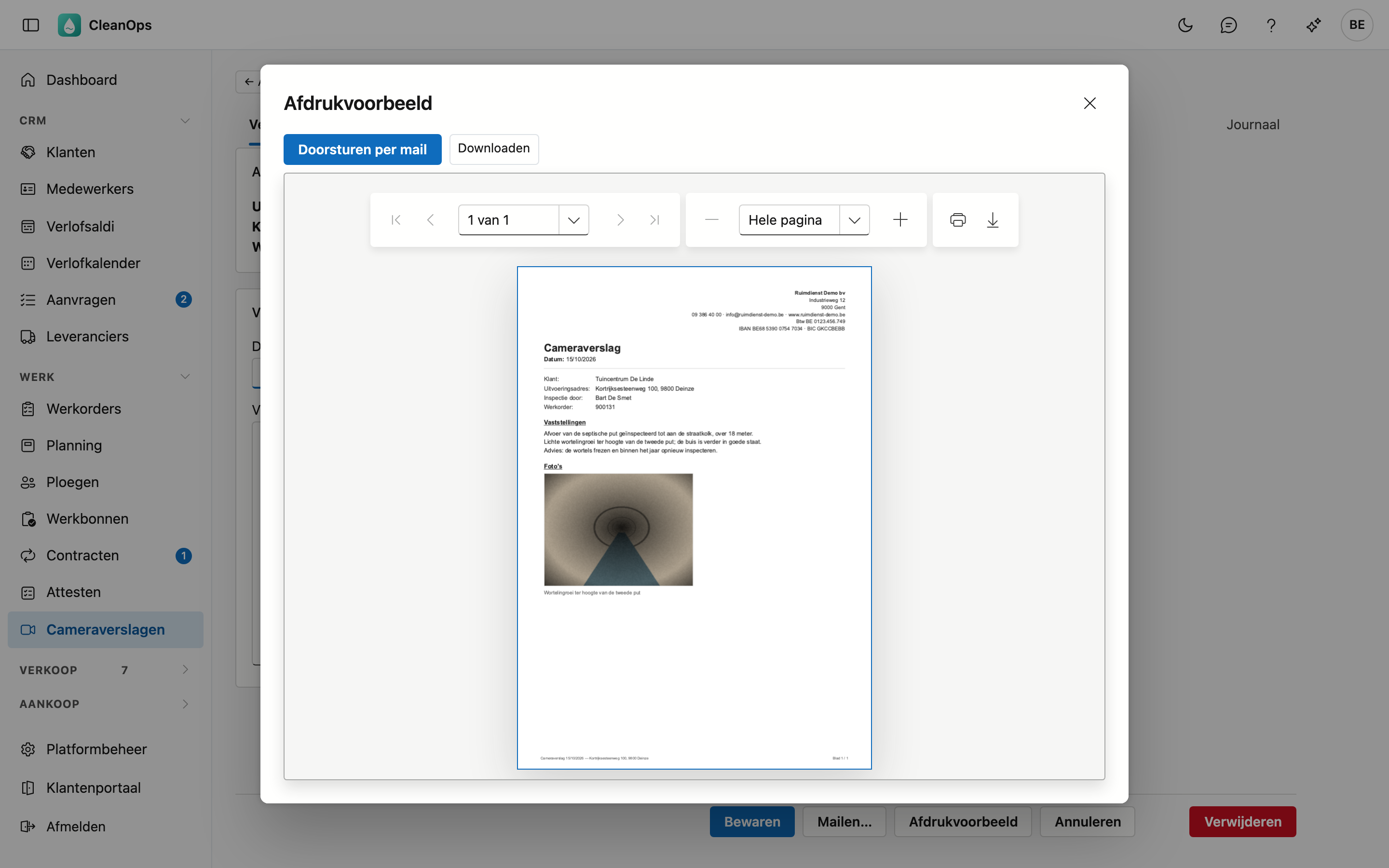Open the help question mark icon
The height and width of the screenshot is (868, 1389).
pyautogui.click(x=1271, y=25)
